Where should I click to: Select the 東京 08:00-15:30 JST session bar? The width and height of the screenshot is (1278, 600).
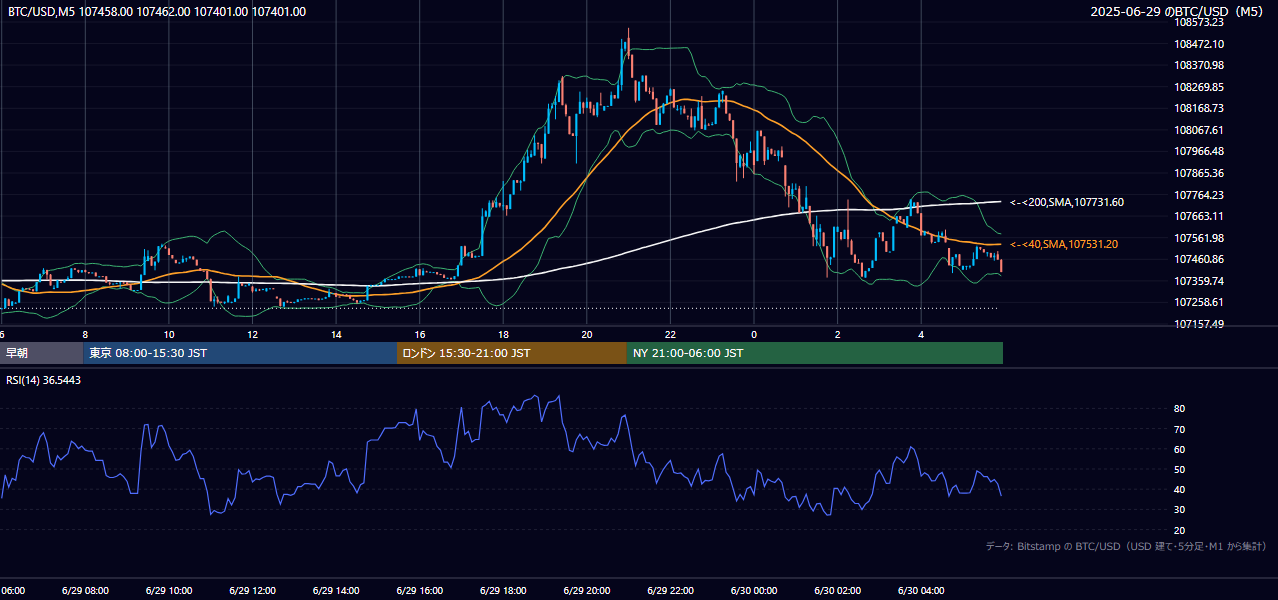[240, 353]
